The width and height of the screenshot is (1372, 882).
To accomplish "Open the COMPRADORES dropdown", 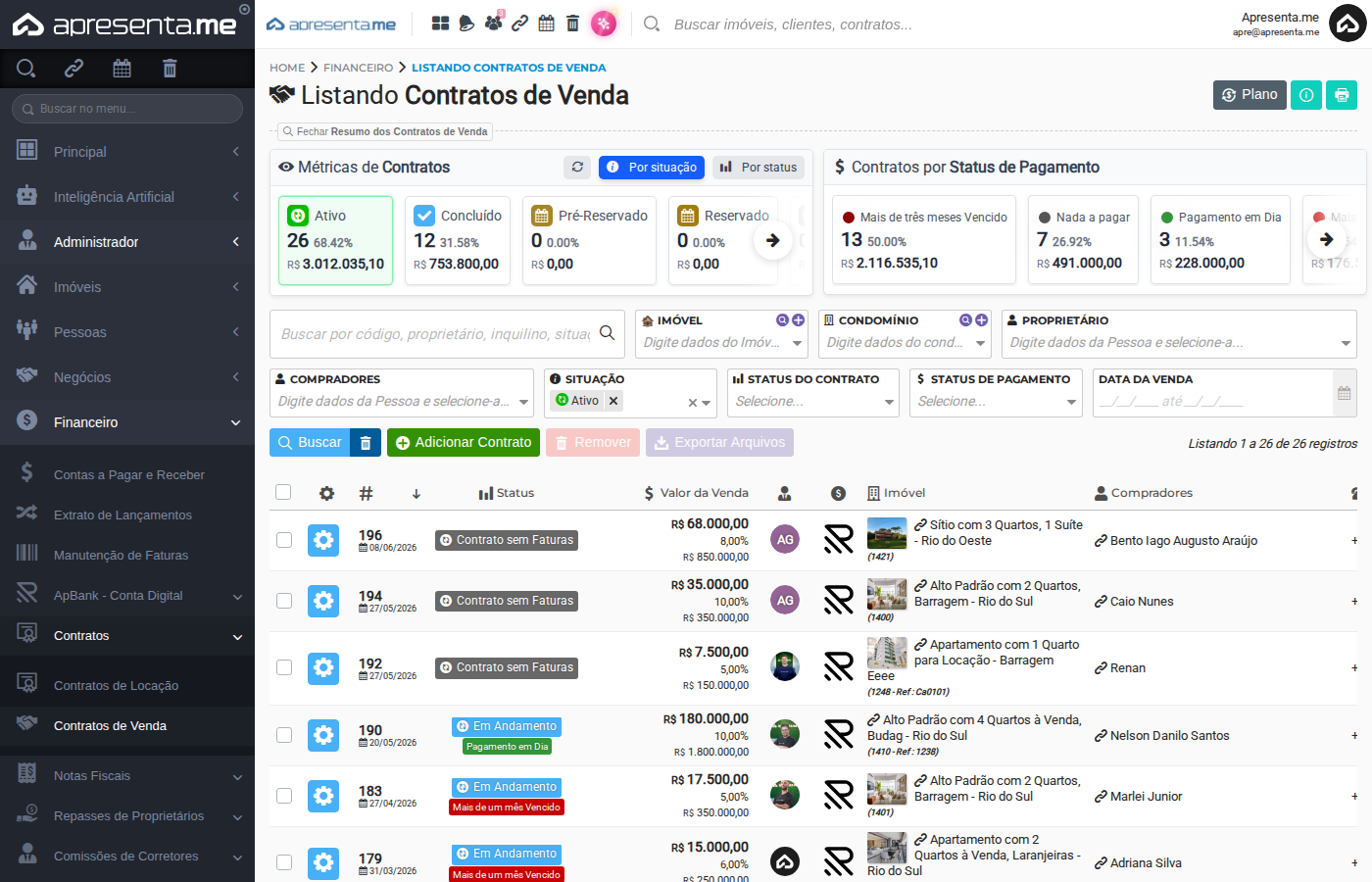I will tap(402, 402).
